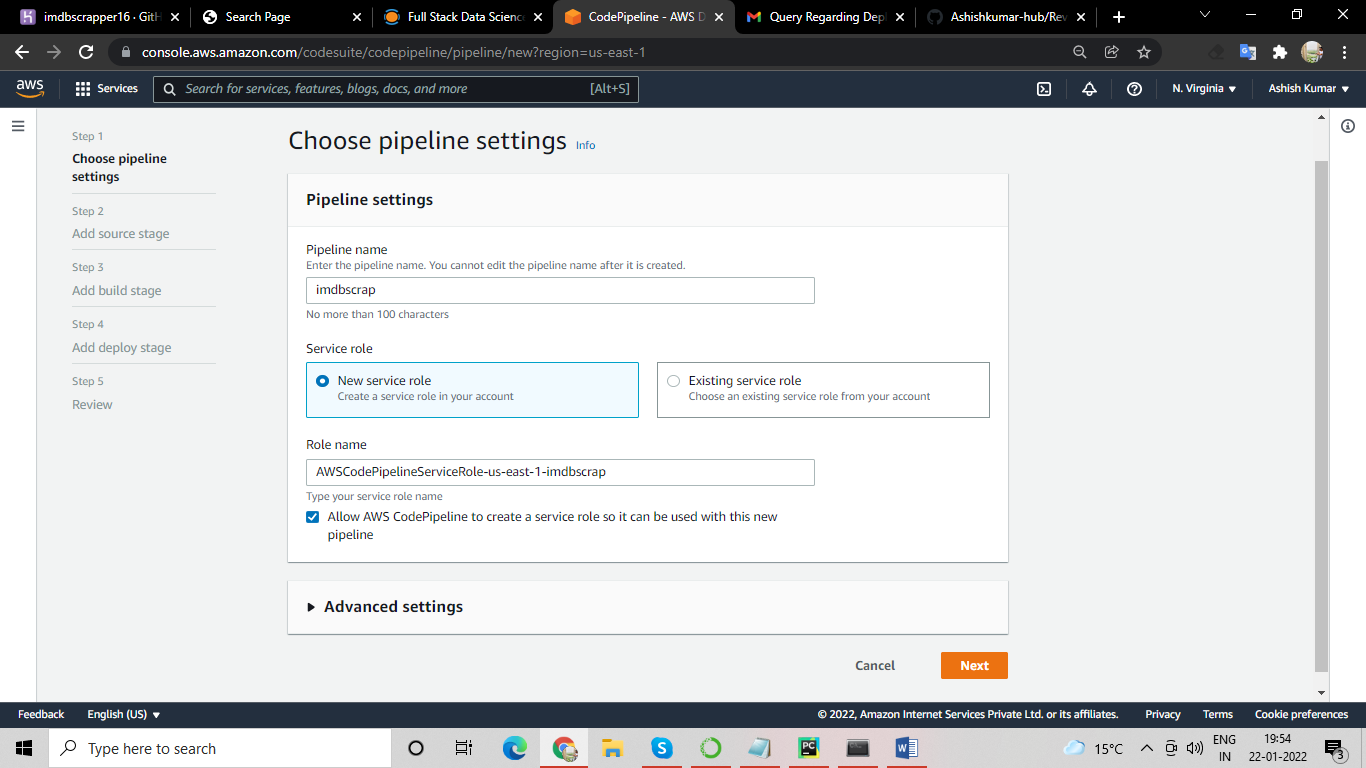Click the 'Add source stage' step text
The height and width of the screenshot is (768, 1366).
point(121,234)
